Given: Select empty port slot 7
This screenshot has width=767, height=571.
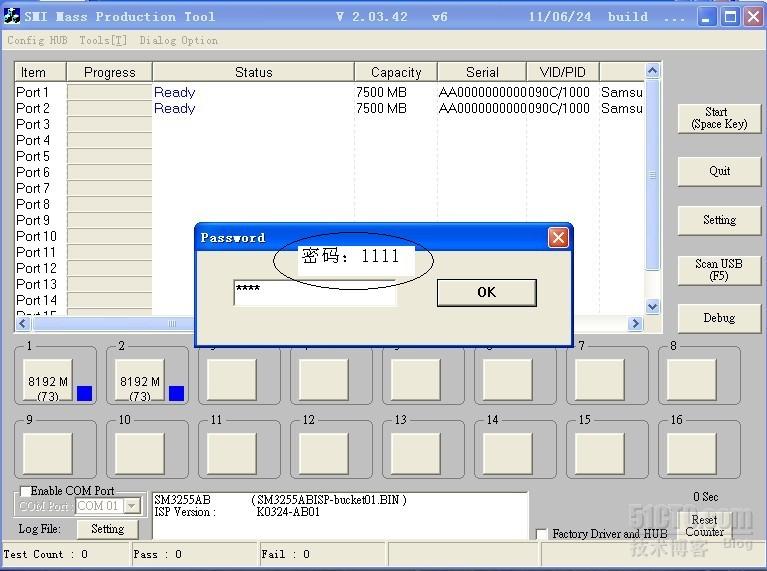Looking at the screenshot, I should point(599,380).
